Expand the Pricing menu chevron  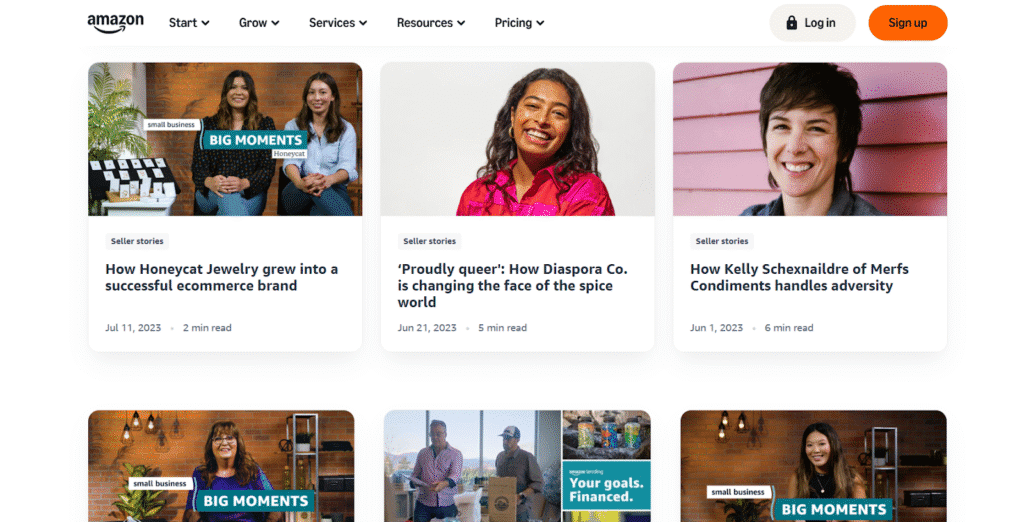click(540, 24)
